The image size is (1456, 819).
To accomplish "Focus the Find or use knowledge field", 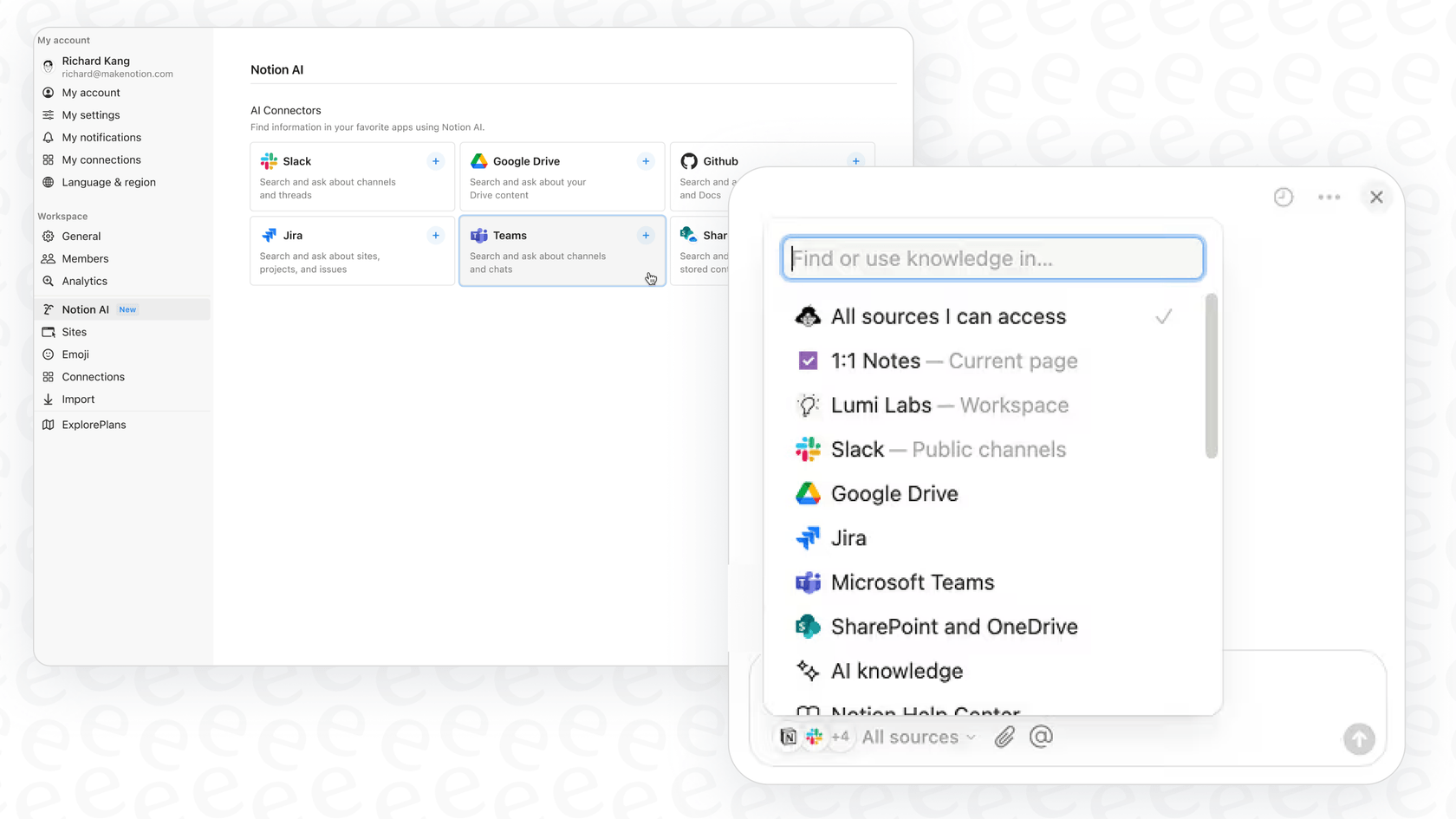I will point(992,258).
